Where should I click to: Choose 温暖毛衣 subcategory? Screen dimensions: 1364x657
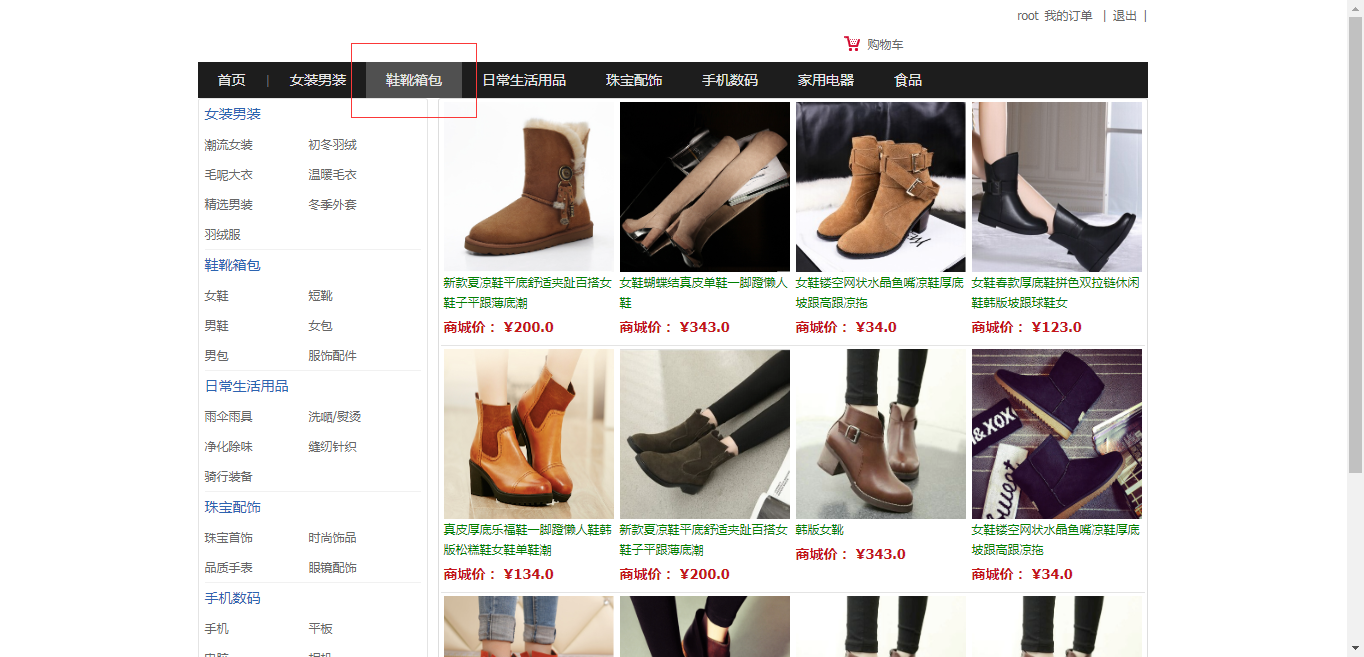332,175
